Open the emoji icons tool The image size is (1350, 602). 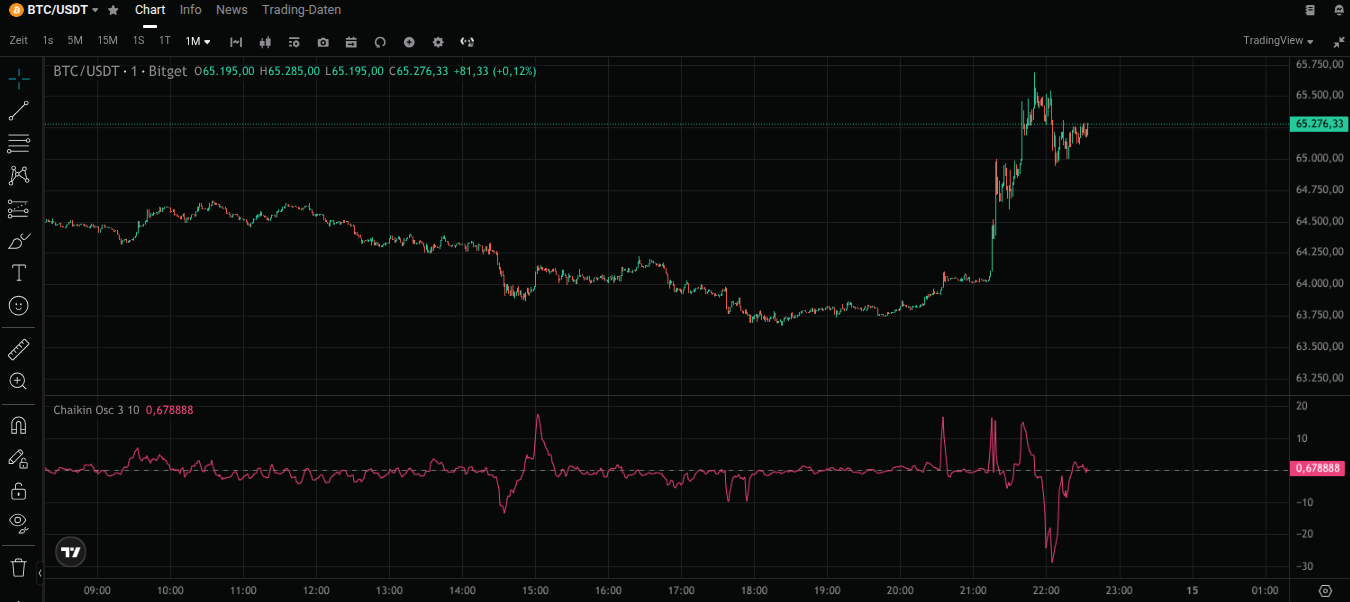[18, 305]
